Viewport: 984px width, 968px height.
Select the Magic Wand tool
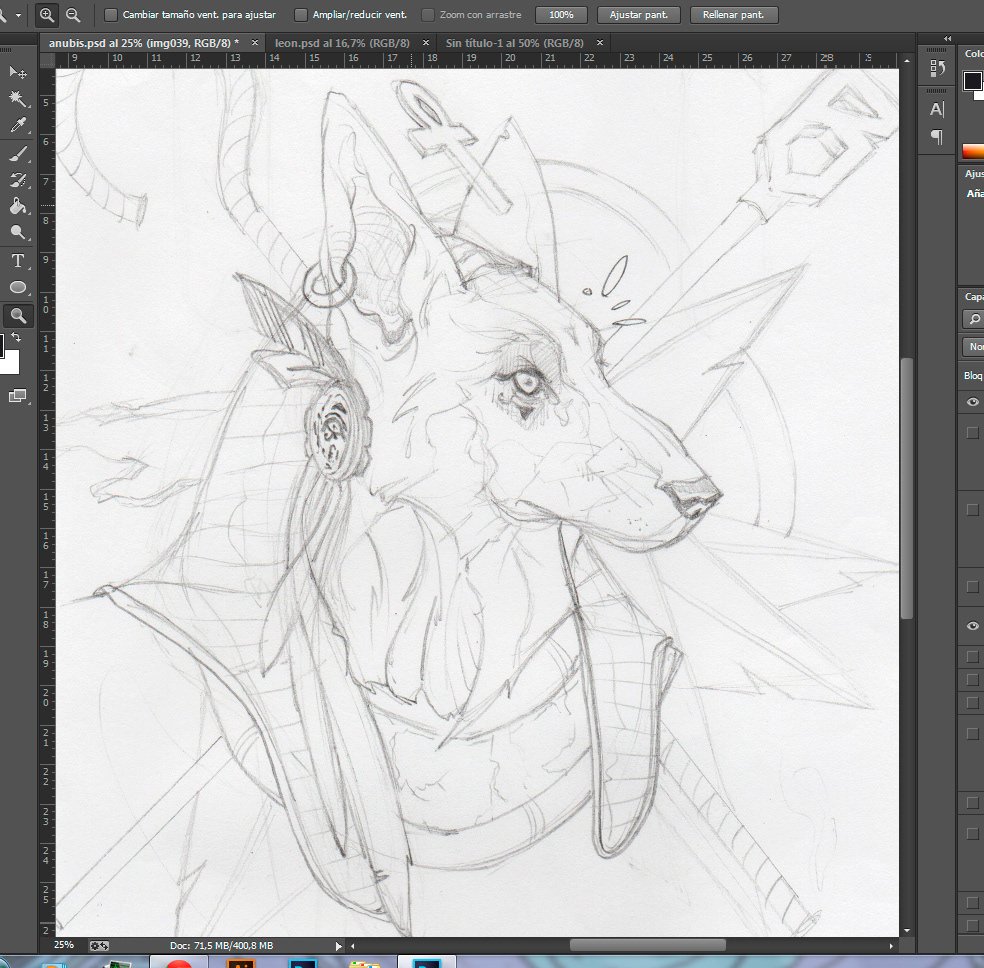pos(17,98)
